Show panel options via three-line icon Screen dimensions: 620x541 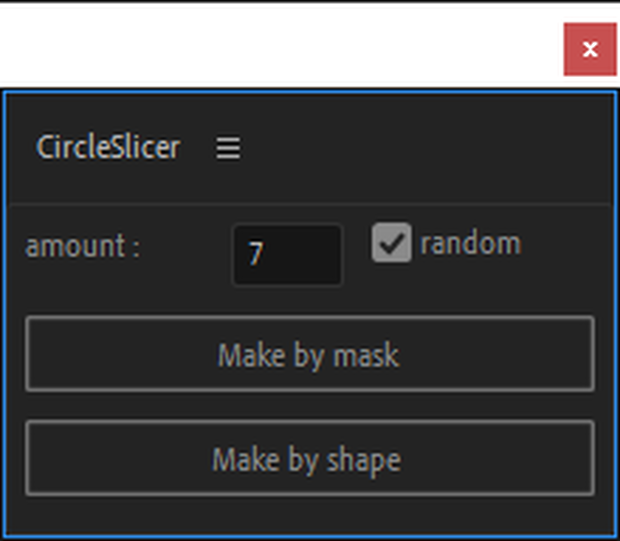(x=228, y=148)
